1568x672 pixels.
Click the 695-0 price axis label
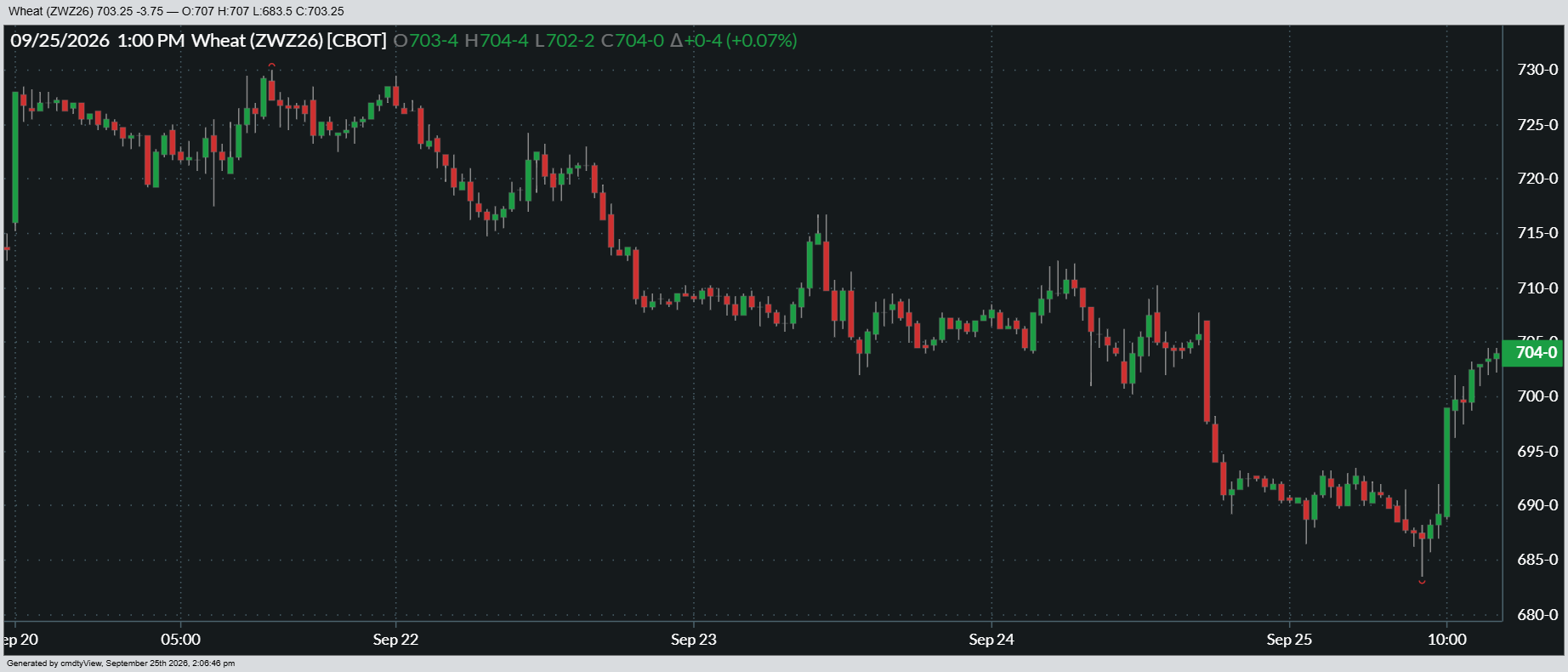point(1537,452)
